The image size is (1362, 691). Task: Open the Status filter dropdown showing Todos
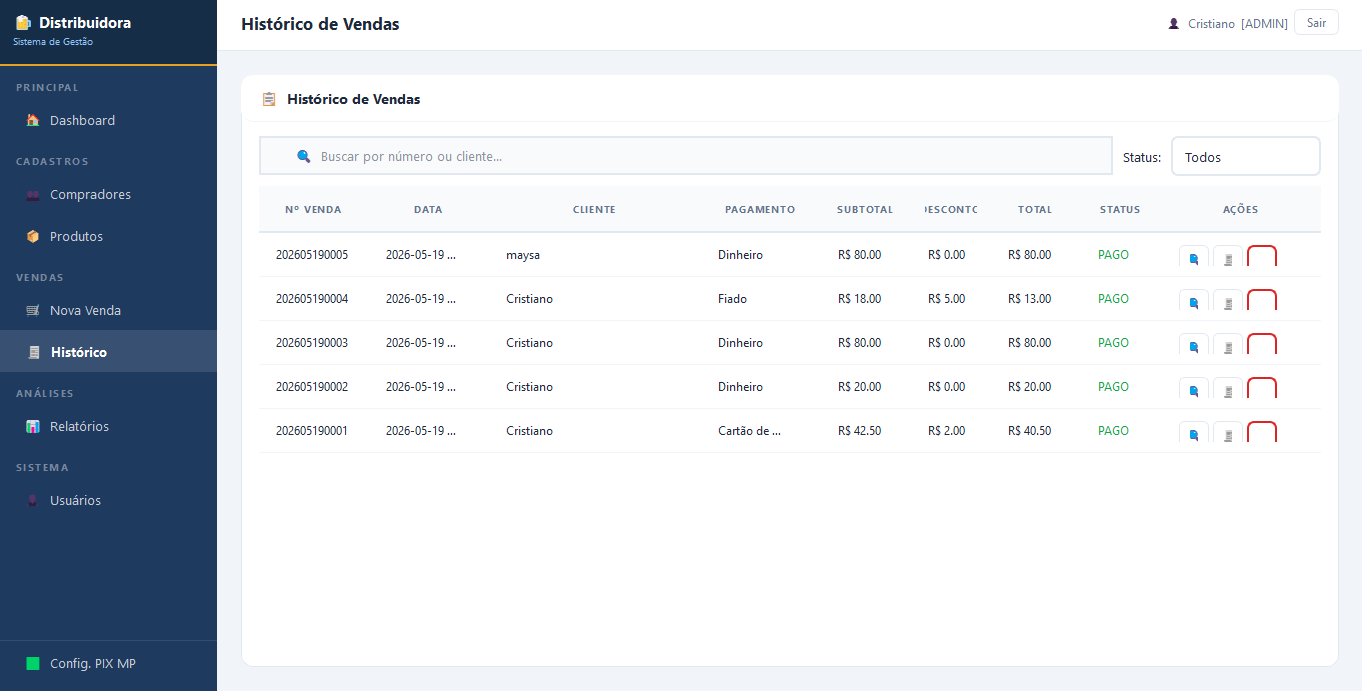point(1245,156)
